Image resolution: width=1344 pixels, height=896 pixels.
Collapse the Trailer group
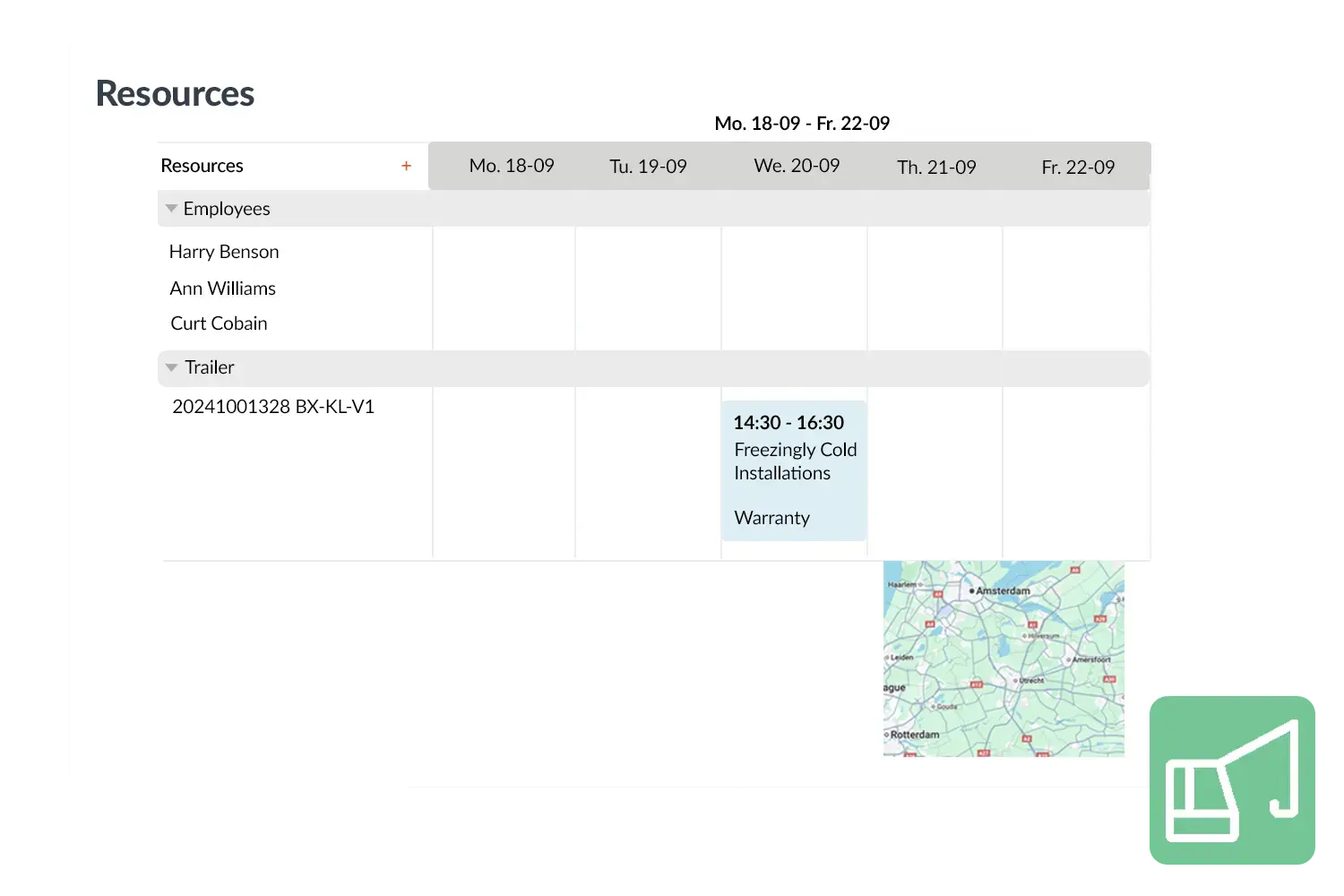tap(171, 368)
